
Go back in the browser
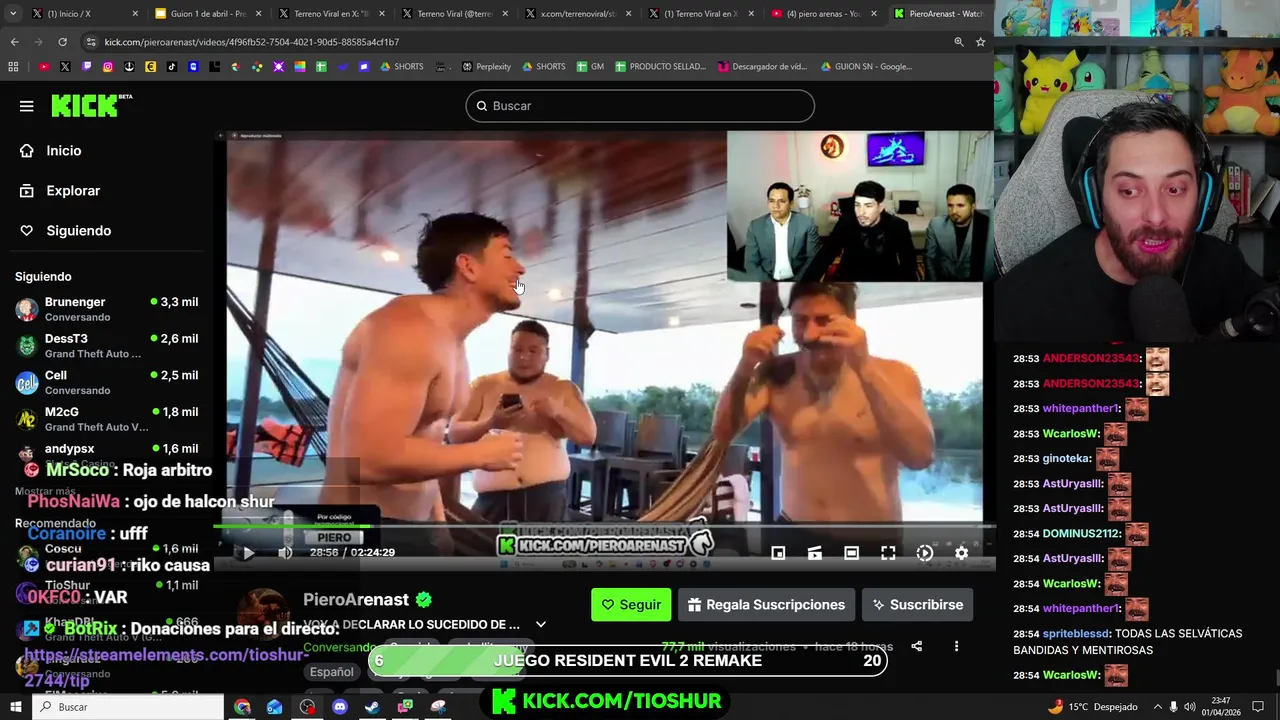(x=14, y=42)
